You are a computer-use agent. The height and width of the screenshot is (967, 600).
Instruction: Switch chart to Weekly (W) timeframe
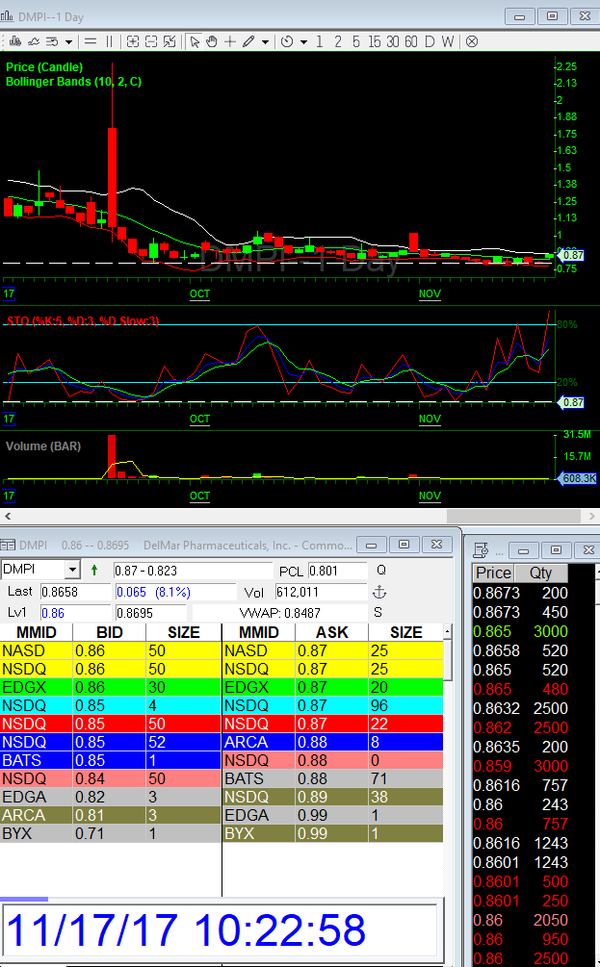point(447,41)
